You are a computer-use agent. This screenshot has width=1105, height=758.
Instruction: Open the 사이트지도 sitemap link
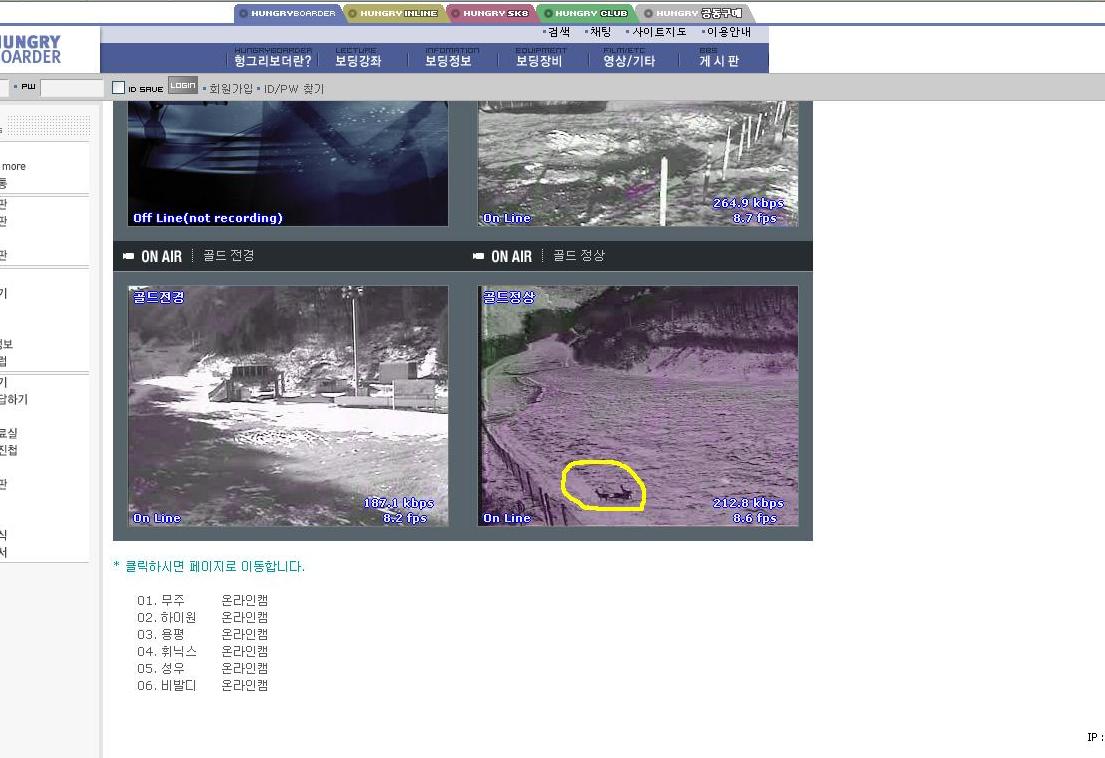click(x=658, y=32)
